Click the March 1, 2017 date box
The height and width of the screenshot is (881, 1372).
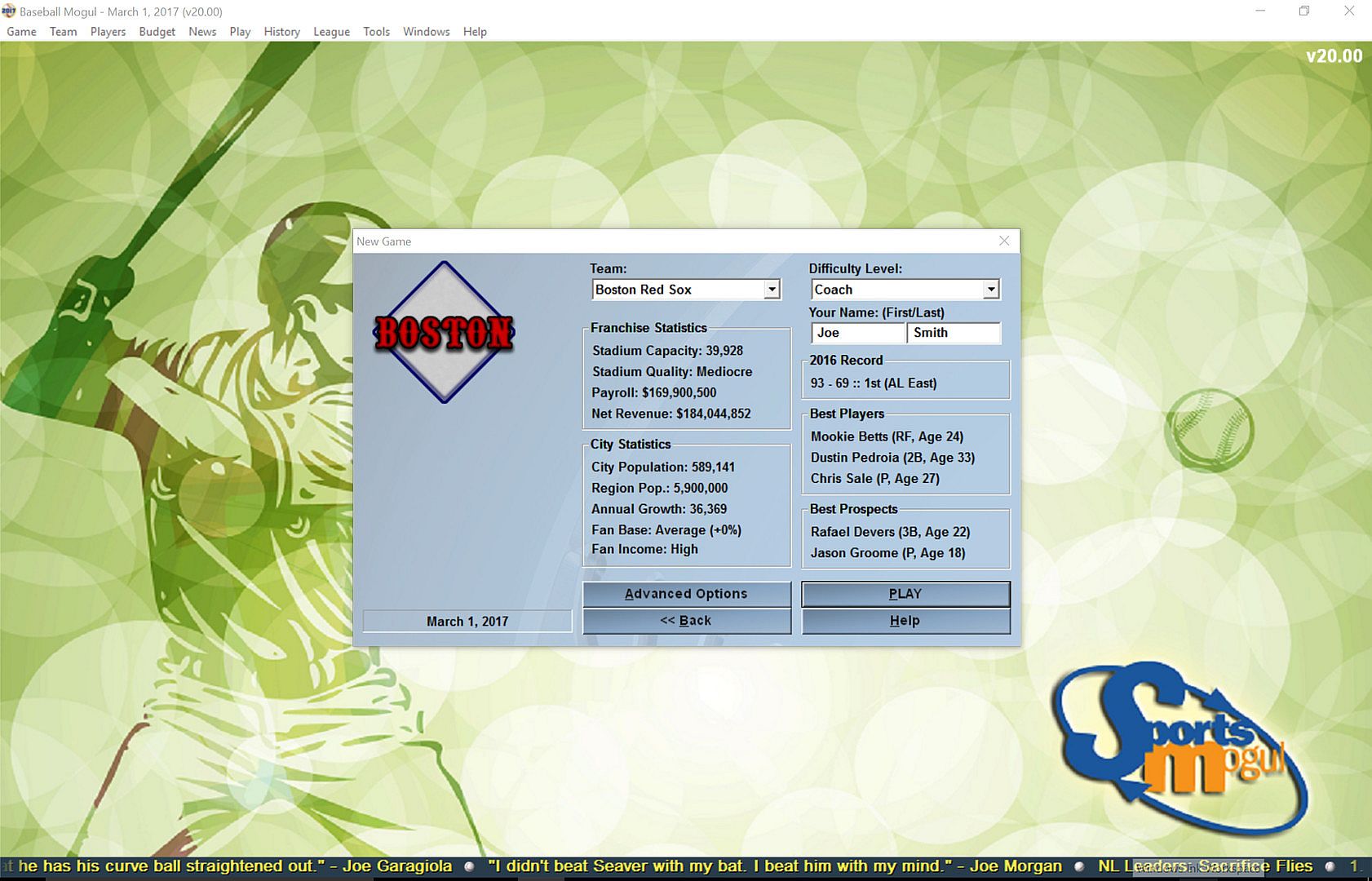click(x=467, y=622)
